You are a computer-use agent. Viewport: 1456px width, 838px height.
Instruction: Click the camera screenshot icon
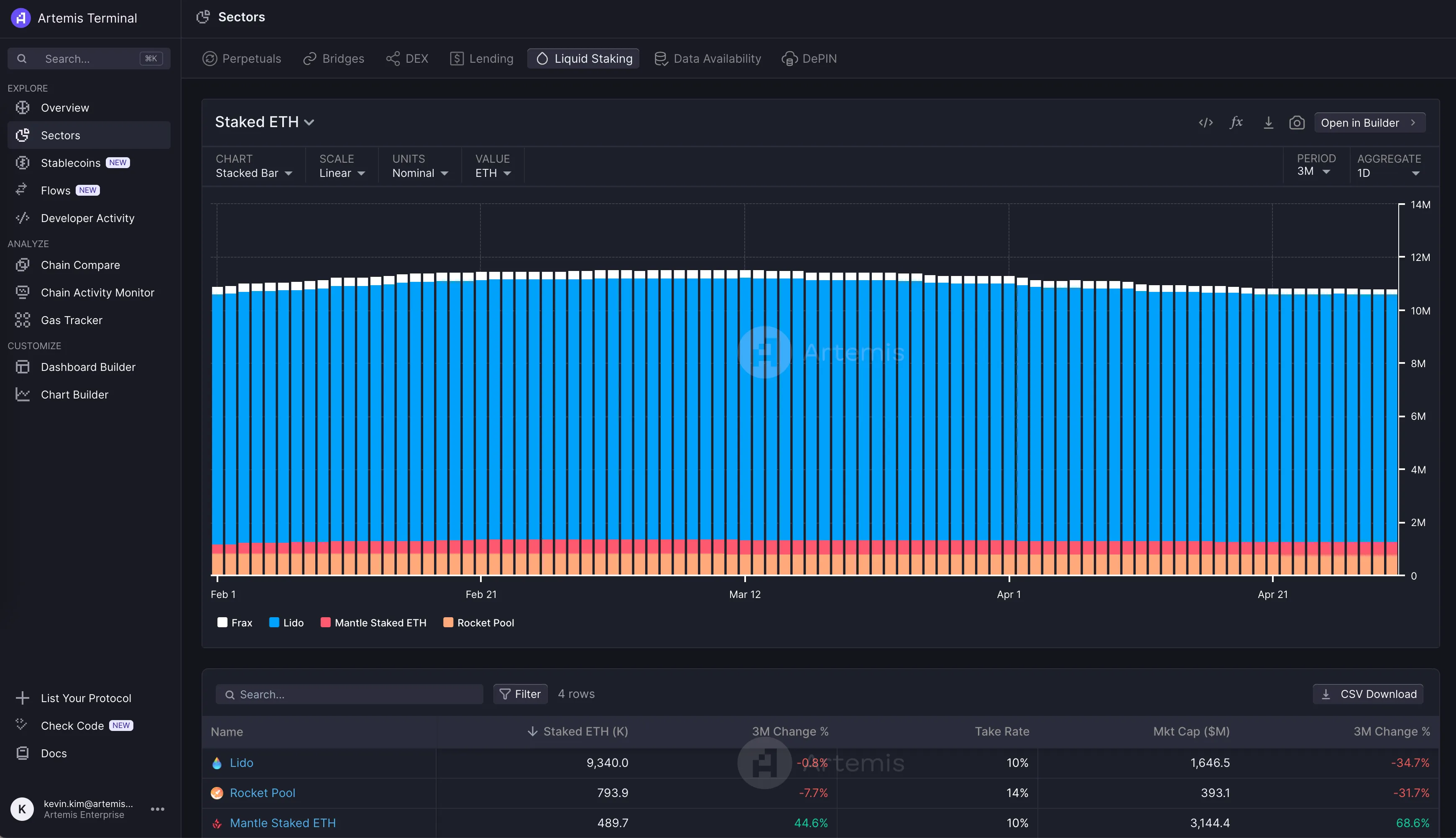pos(1297,123)
